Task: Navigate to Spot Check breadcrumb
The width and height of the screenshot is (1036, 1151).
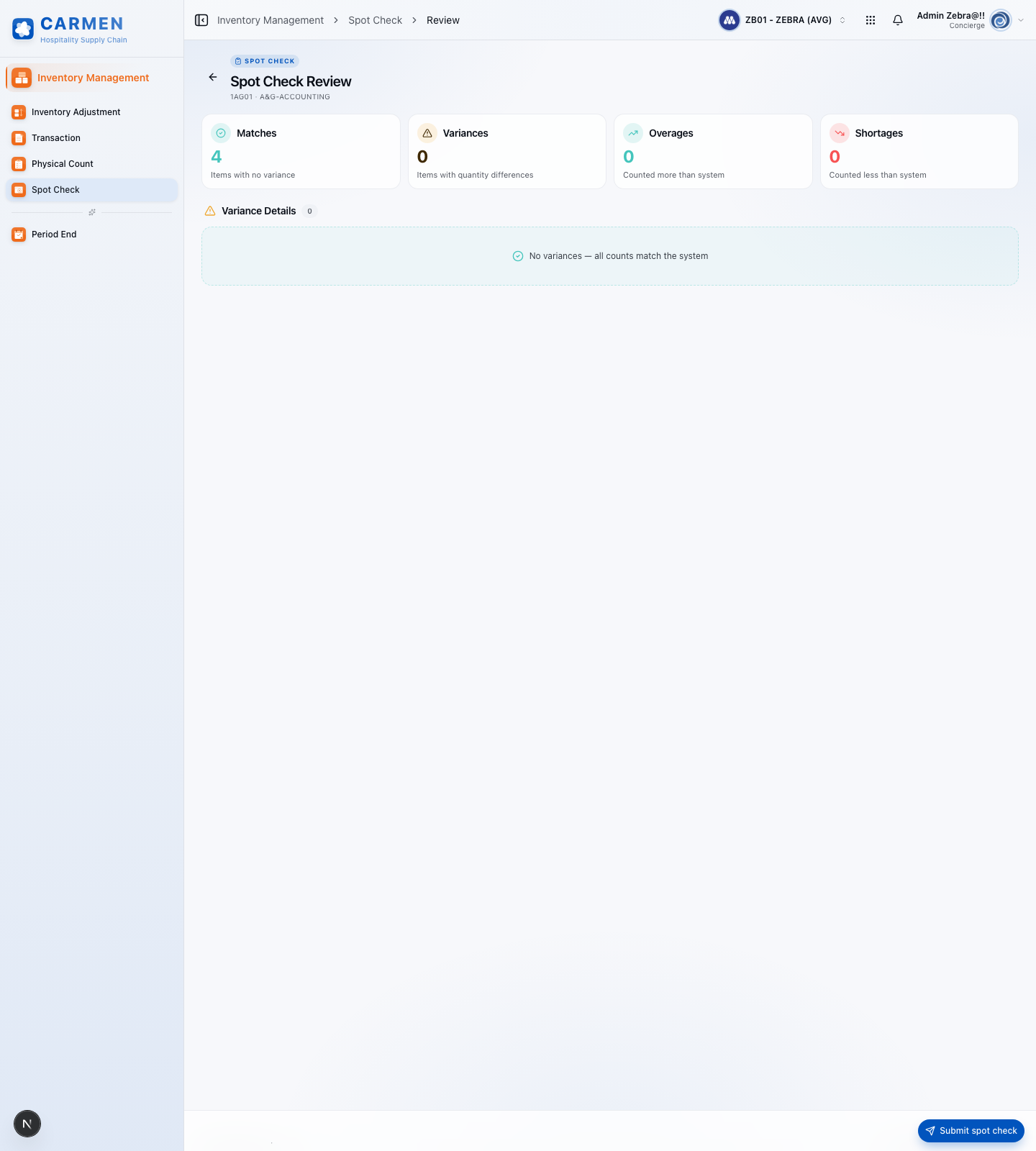Action: [x=376, y=20]
